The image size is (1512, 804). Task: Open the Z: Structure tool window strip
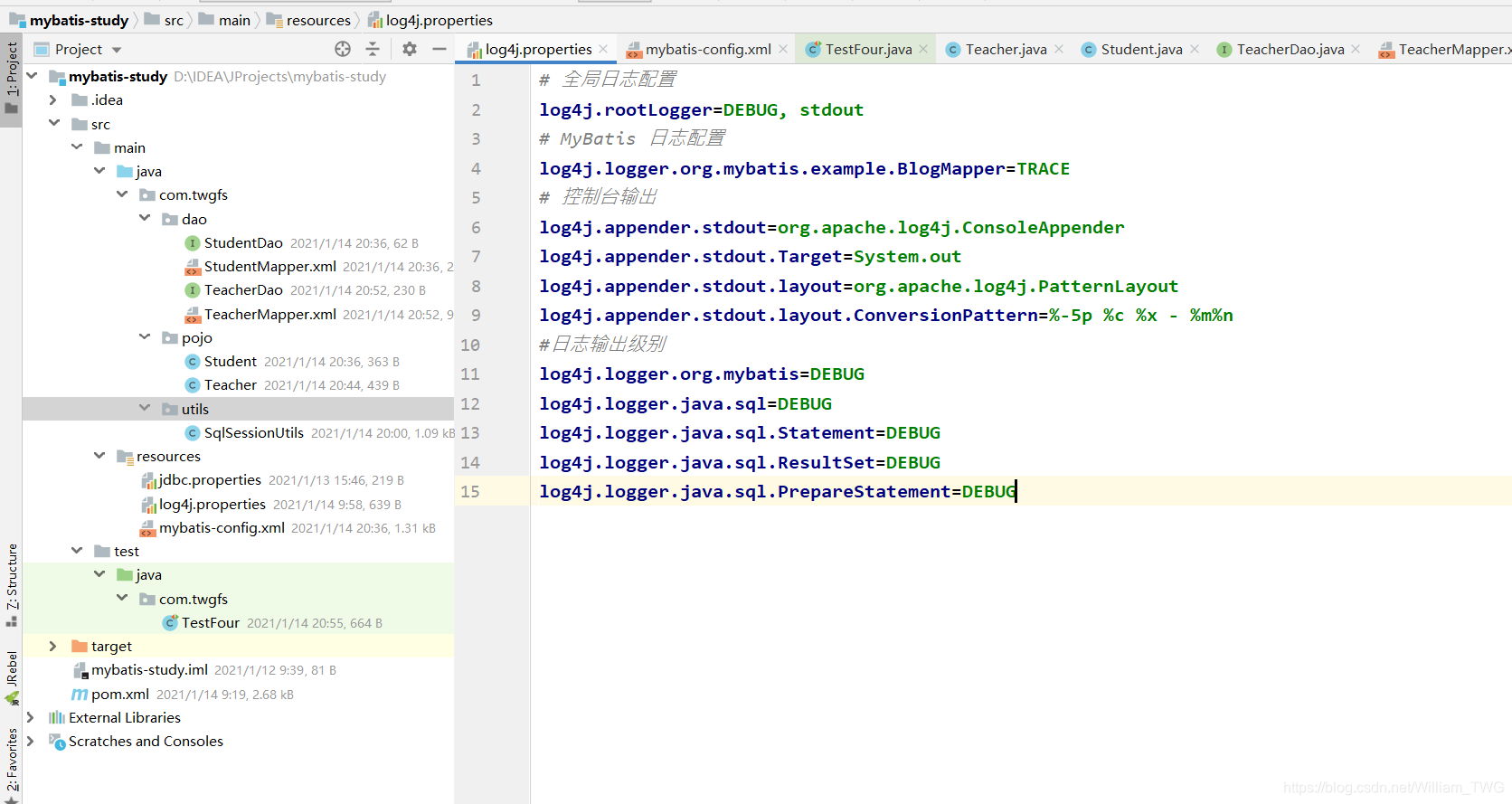[11, 584]
